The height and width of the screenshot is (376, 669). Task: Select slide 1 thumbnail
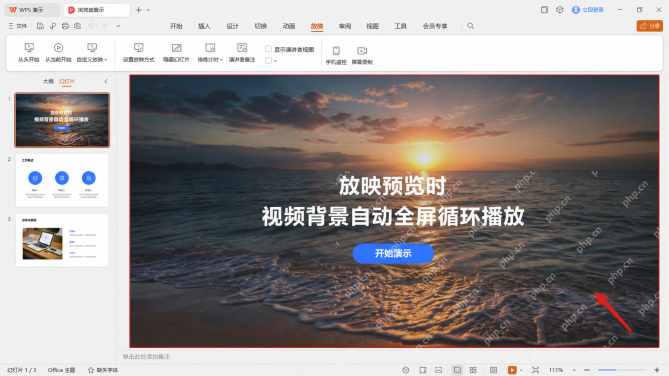62,120
